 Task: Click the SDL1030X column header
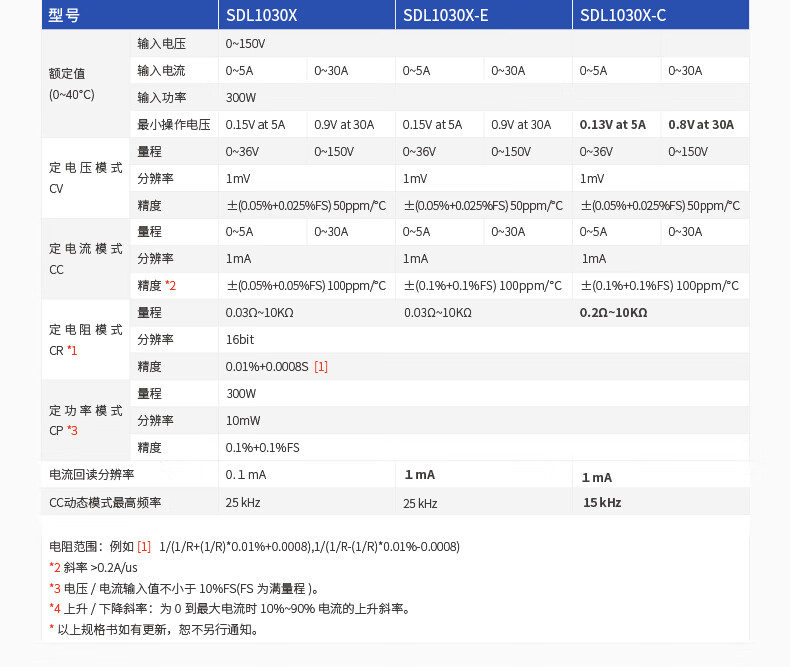click(x=261, y=16)
